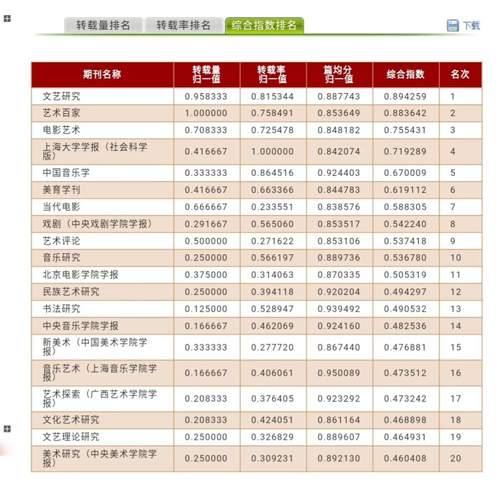Image resolution: width=500 pixels, height=486 pixels.
Task: Click the 下载 link
Action: pos(471,26)
